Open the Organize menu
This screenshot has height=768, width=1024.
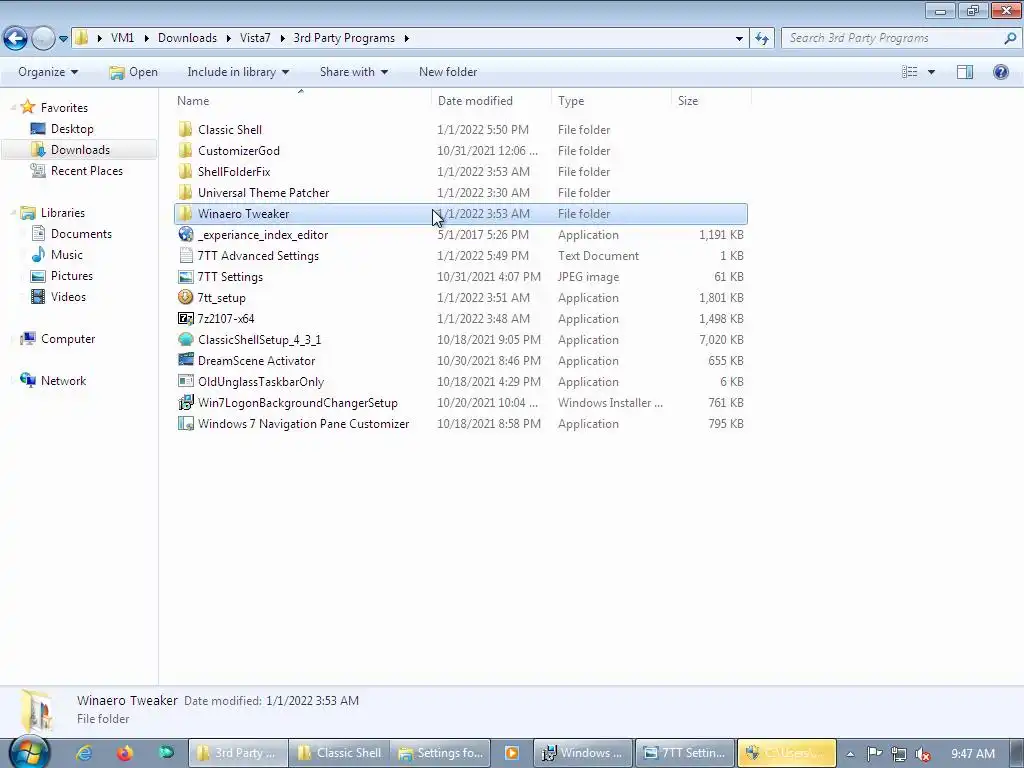tap(48, 72)
